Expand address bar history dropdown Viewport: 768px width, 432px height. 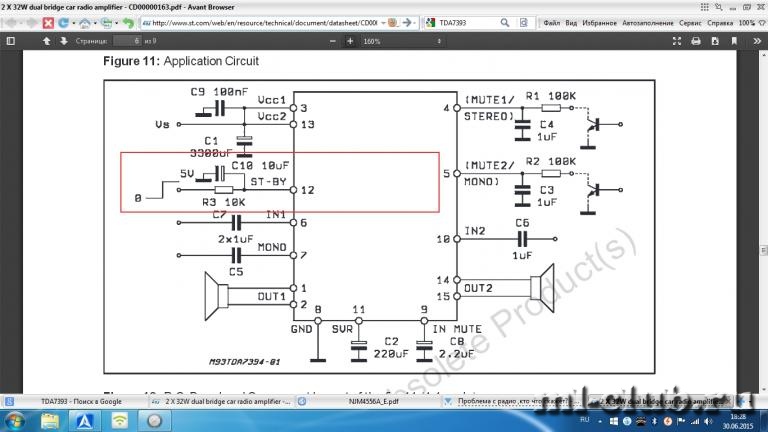[383, 23]
